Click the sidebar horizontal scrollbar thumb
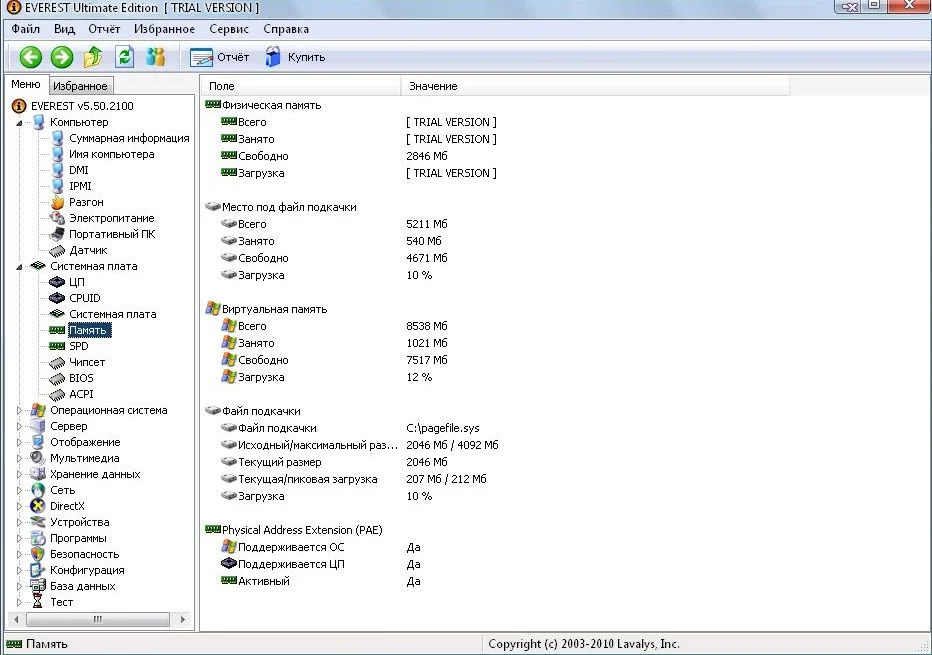Viewport: 932px width, 655px height. point(97,619)
